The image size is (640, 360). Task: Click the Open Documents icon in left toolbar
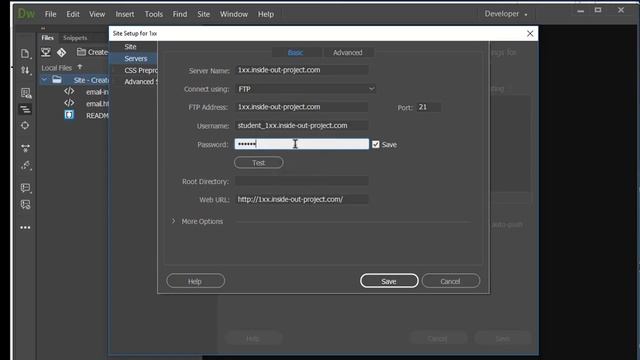click(x=25, y=53)
